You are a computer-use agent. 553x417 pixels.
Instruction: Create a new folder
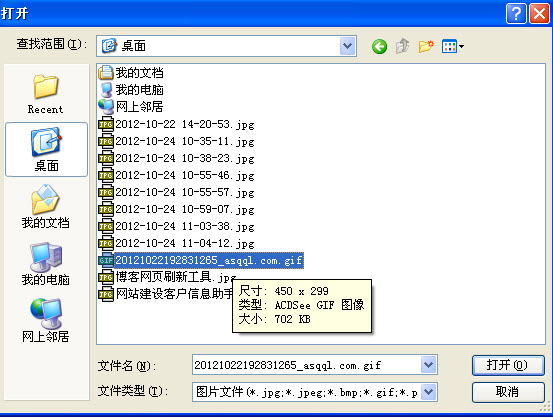426,46
